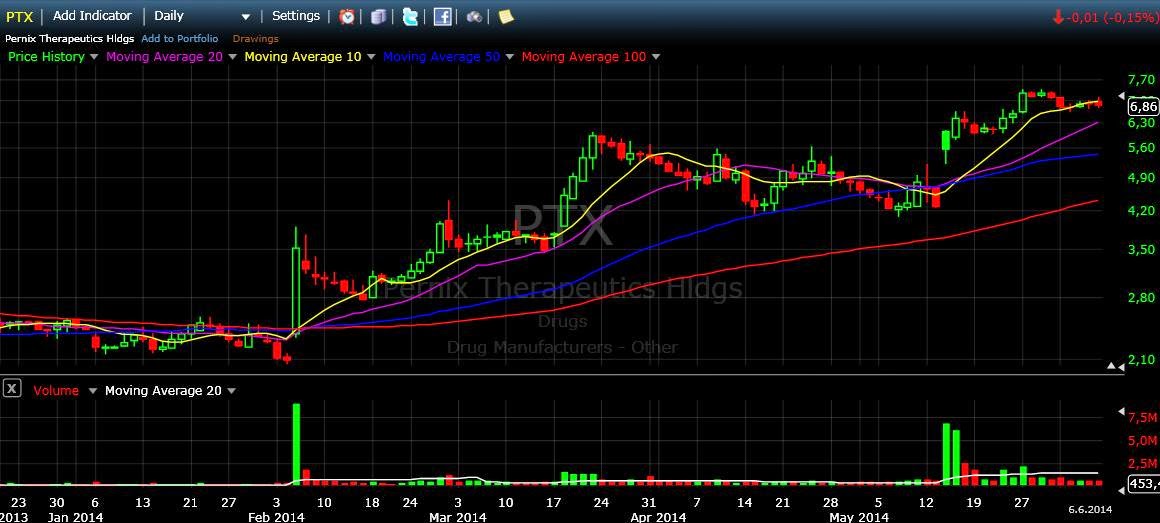Click the binoculars icon in toolbar
Image resolution: width=1160 pixels, height=523 pixels.
click(x=474, y=16)
